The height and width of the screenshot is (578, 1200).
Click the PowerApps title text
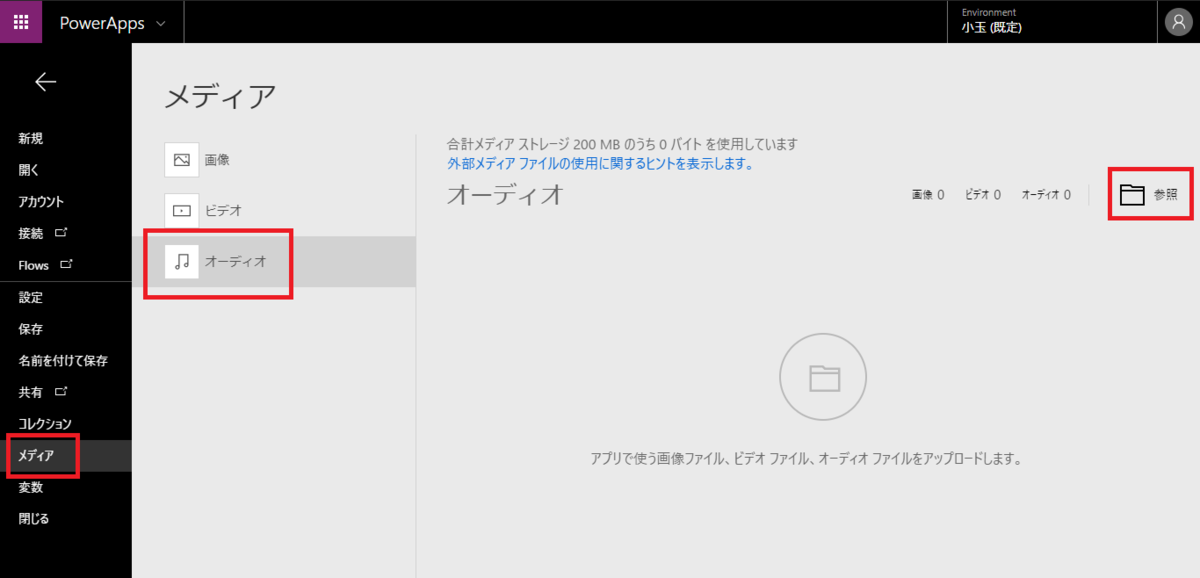(102, 23)
